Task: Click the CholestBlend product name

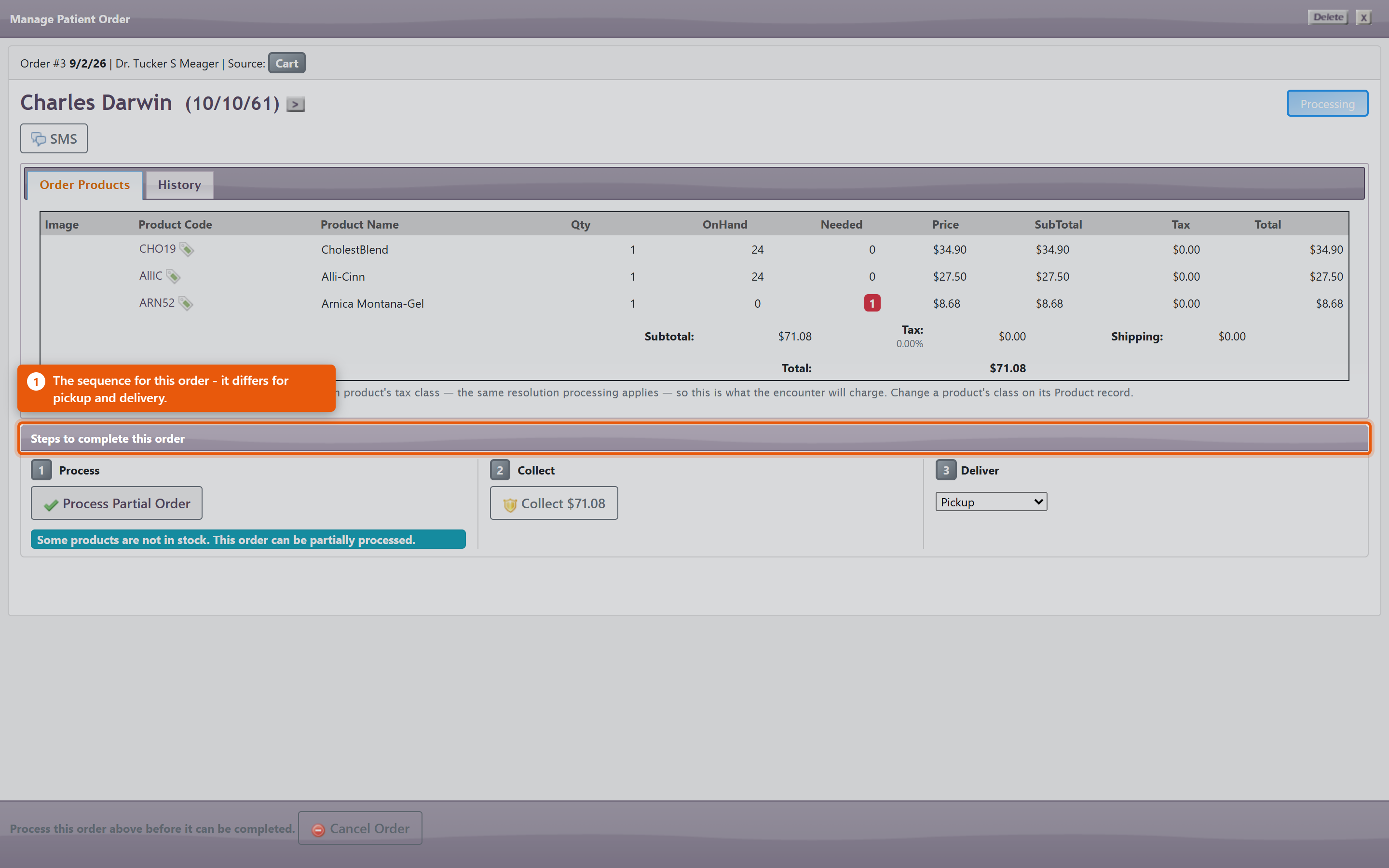Action: [354, 249]
